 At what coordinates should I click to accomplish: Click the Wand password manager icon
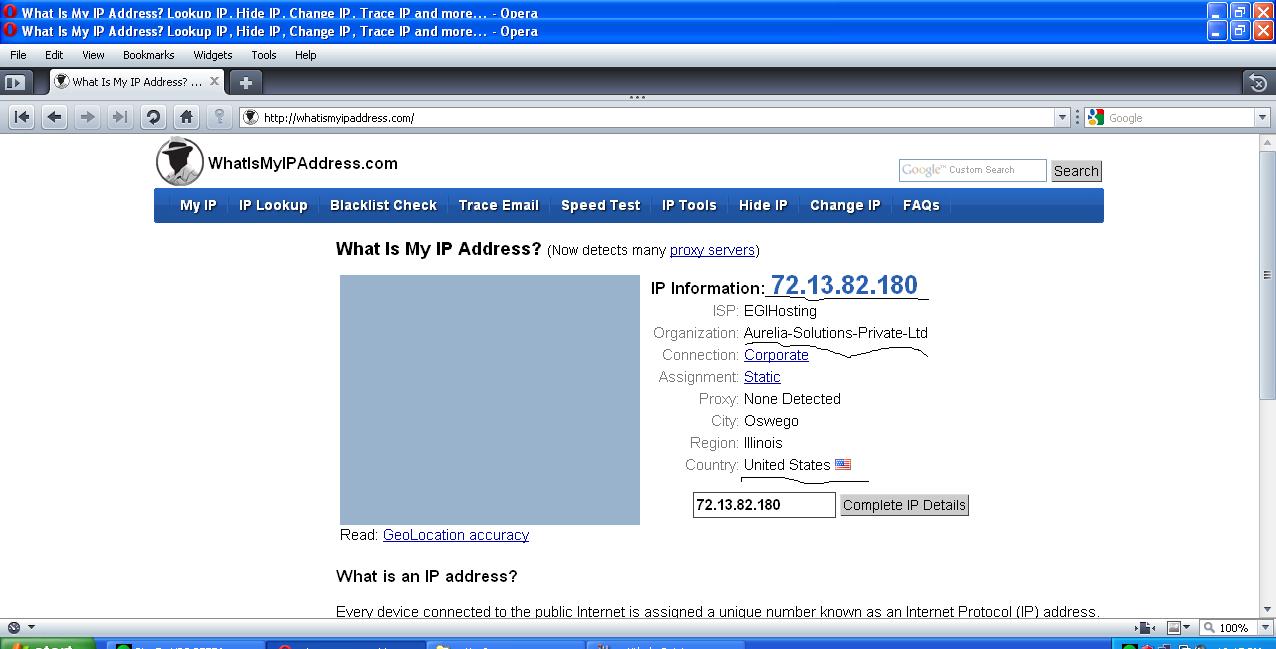pos(219,117)
